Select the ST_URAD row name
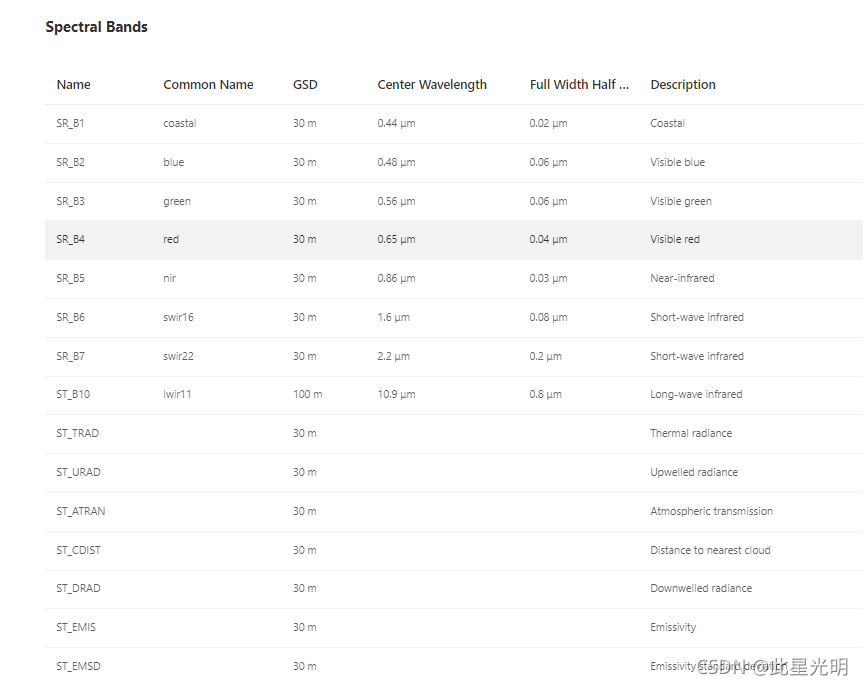This screenshot has height=685, width=863. (x=78, y=472)
